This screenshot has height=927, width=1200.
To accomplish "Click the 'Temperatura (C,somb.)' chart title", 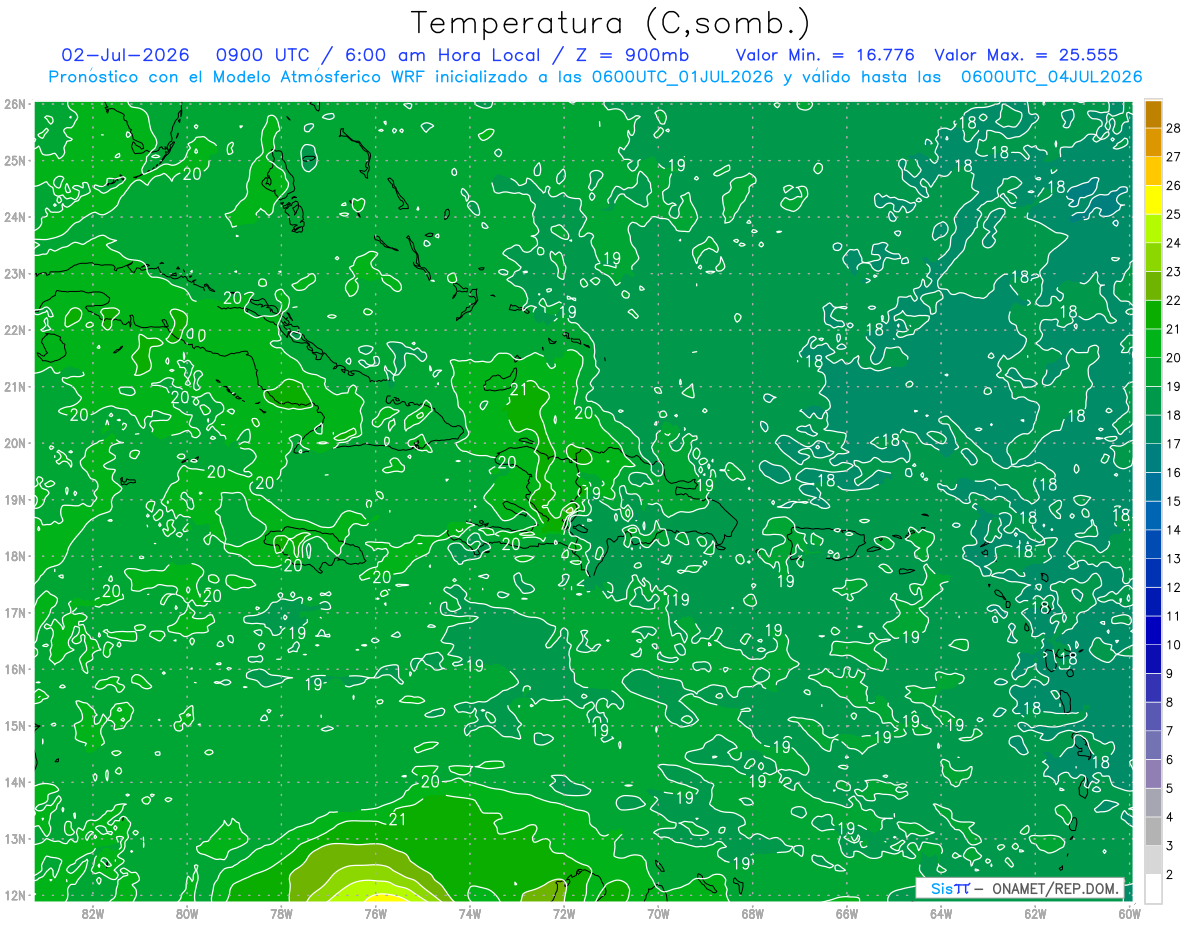I will point(611,24).
